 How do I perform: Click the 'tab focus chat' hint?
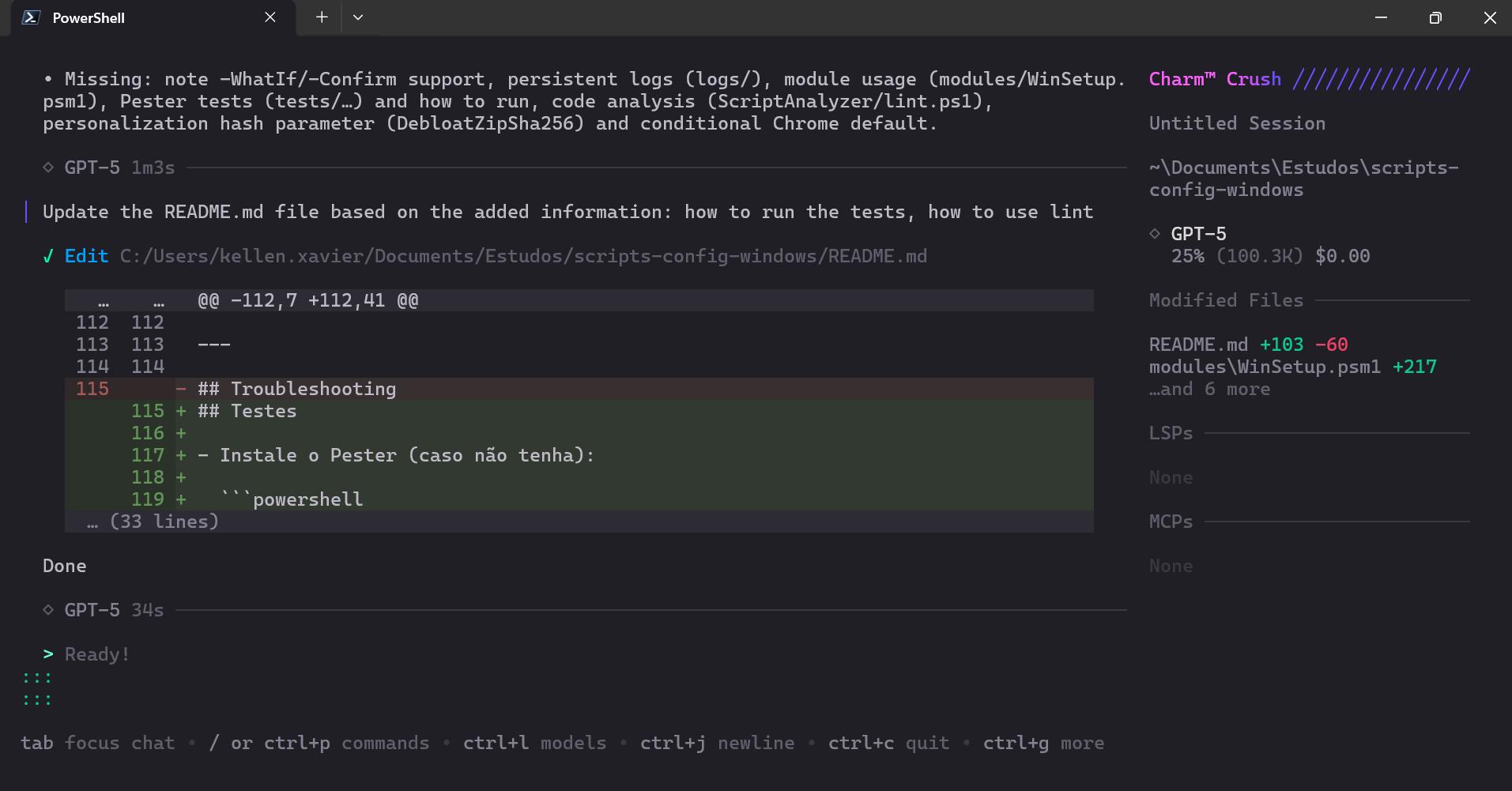[x=97, y=743]
